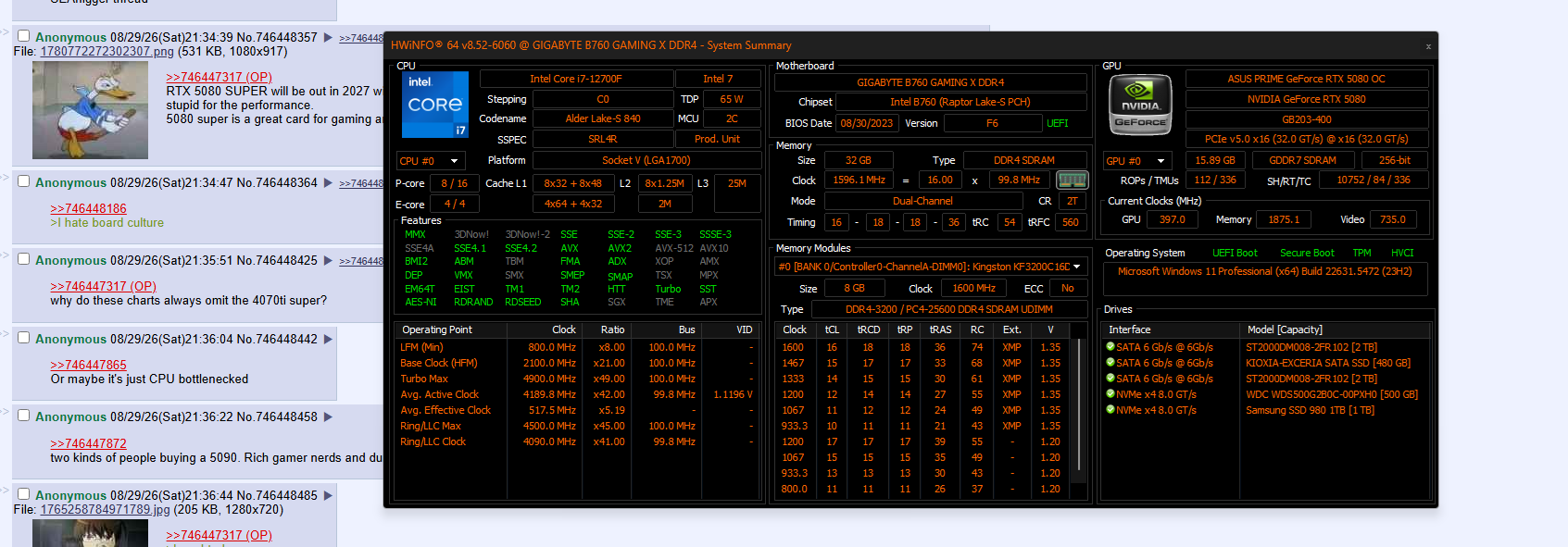
Task: Click the NVIDIA GeForce logo
Action: (x=1140, y=106)
